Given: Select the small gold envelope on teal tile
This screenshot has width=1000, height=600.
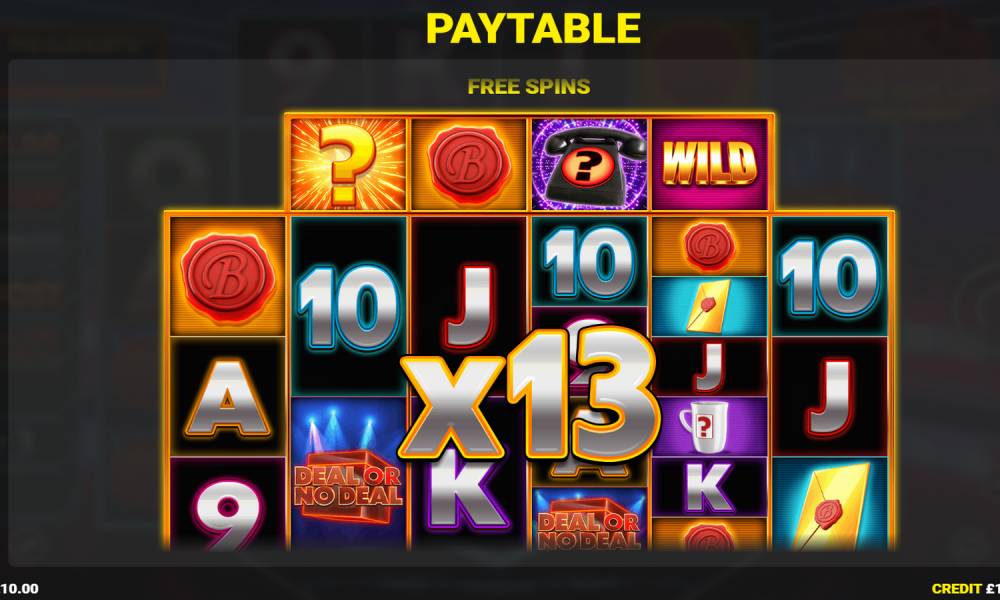Looking at the screenshot, I should (709, 306).
